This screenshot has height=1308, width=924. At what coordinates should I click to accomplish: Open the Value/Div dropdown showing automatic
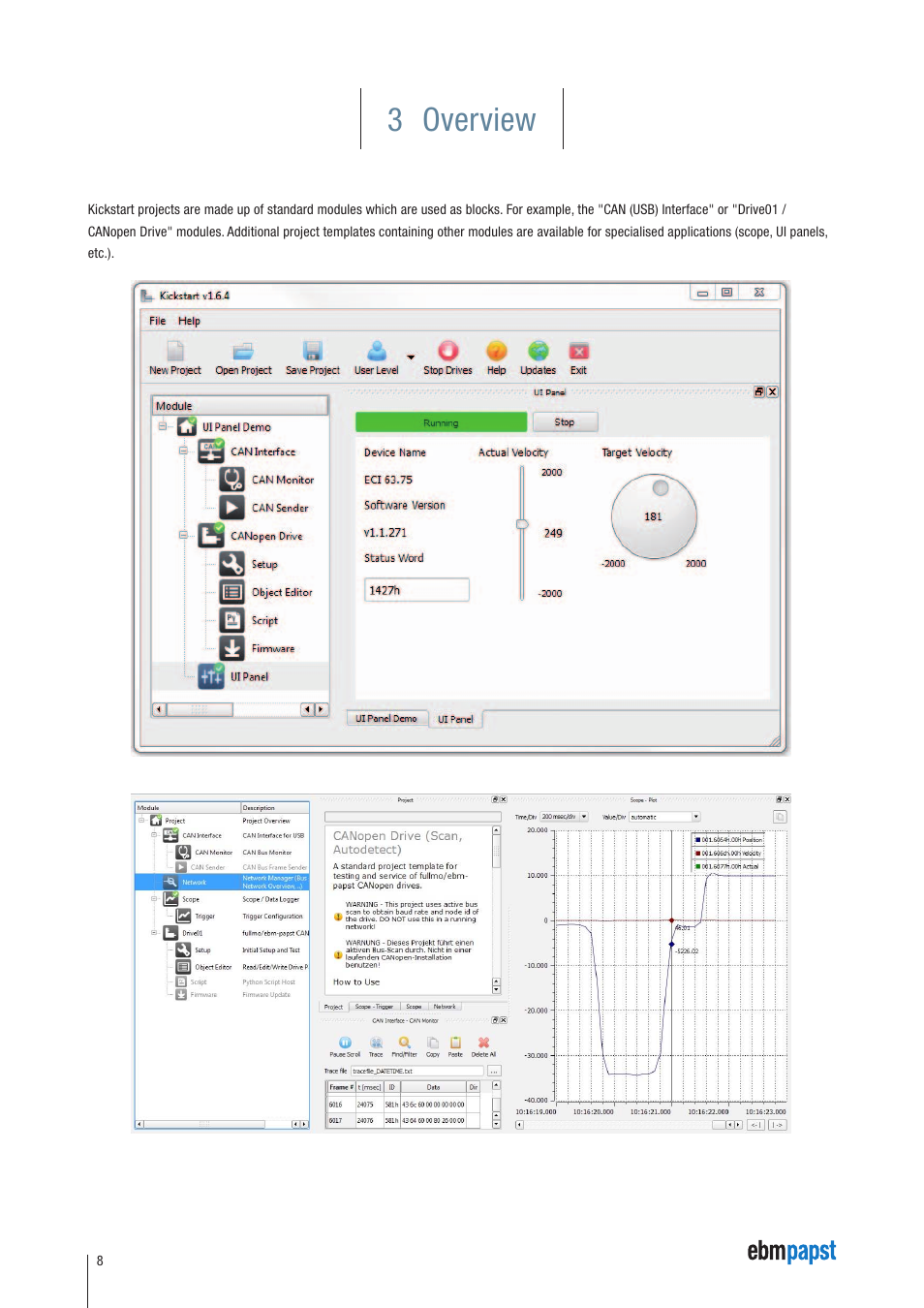[x=664, y=817]
